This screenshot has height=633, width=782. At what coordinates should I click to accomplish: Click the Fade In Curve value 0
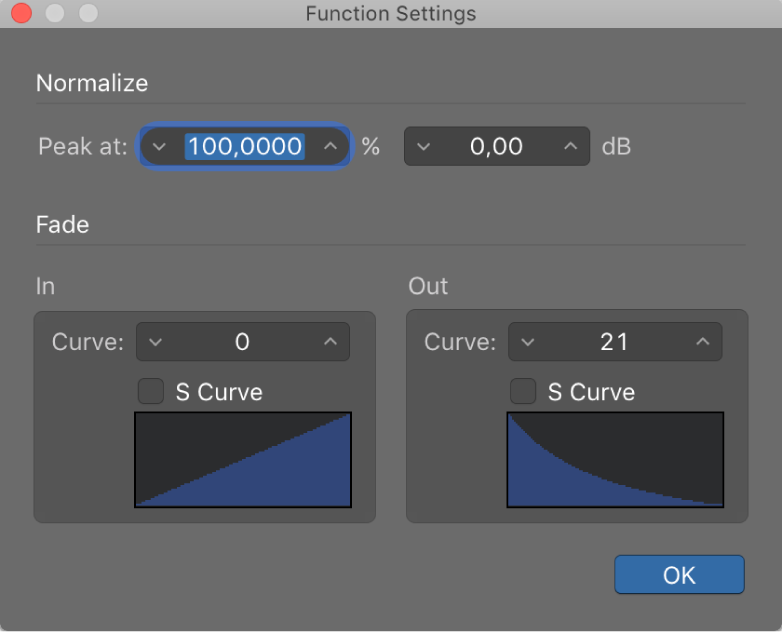pyautogui.click(x=242, y=342)
